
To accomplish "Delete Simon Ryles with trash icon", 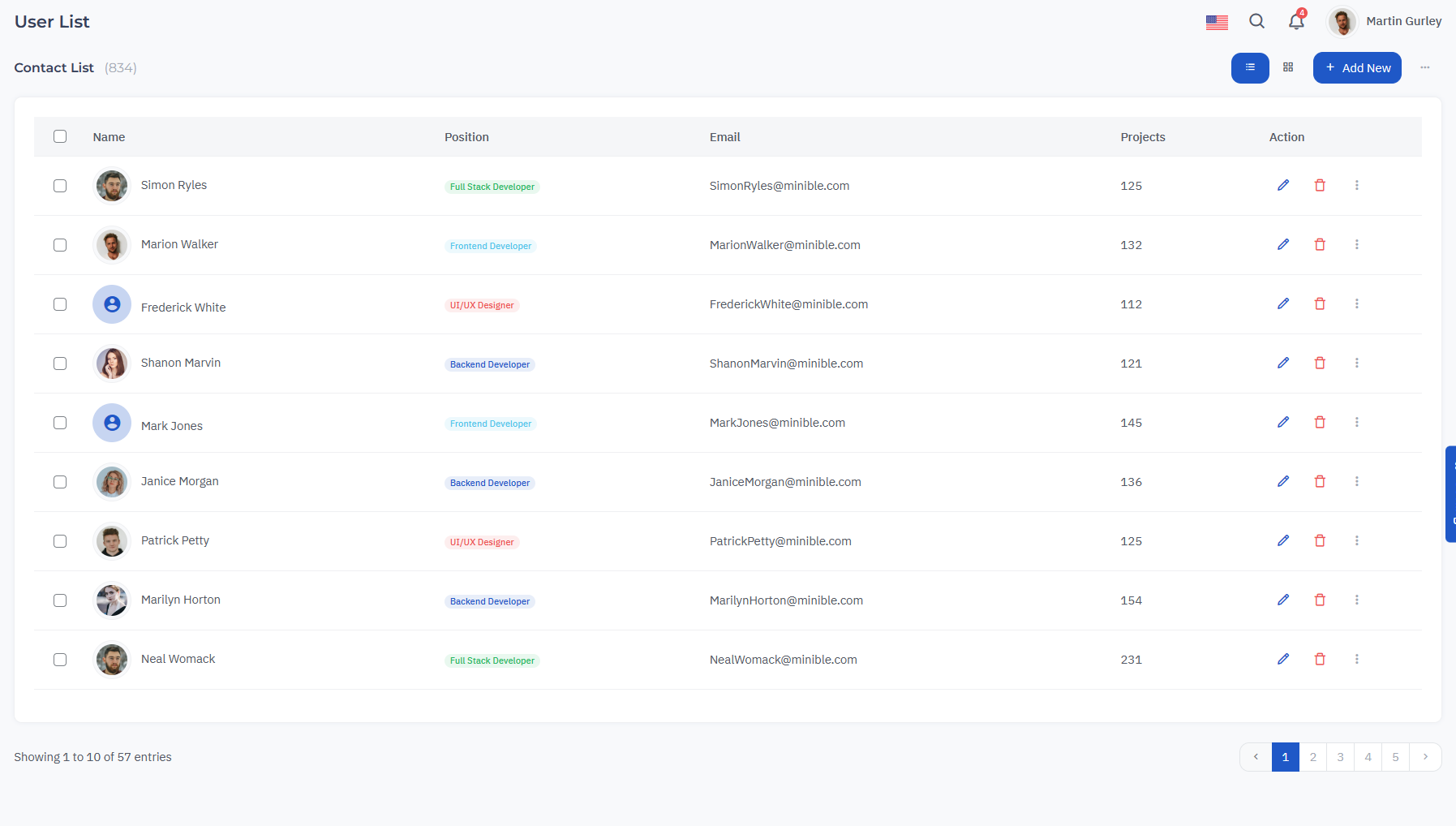I will tap(1320, 185).
